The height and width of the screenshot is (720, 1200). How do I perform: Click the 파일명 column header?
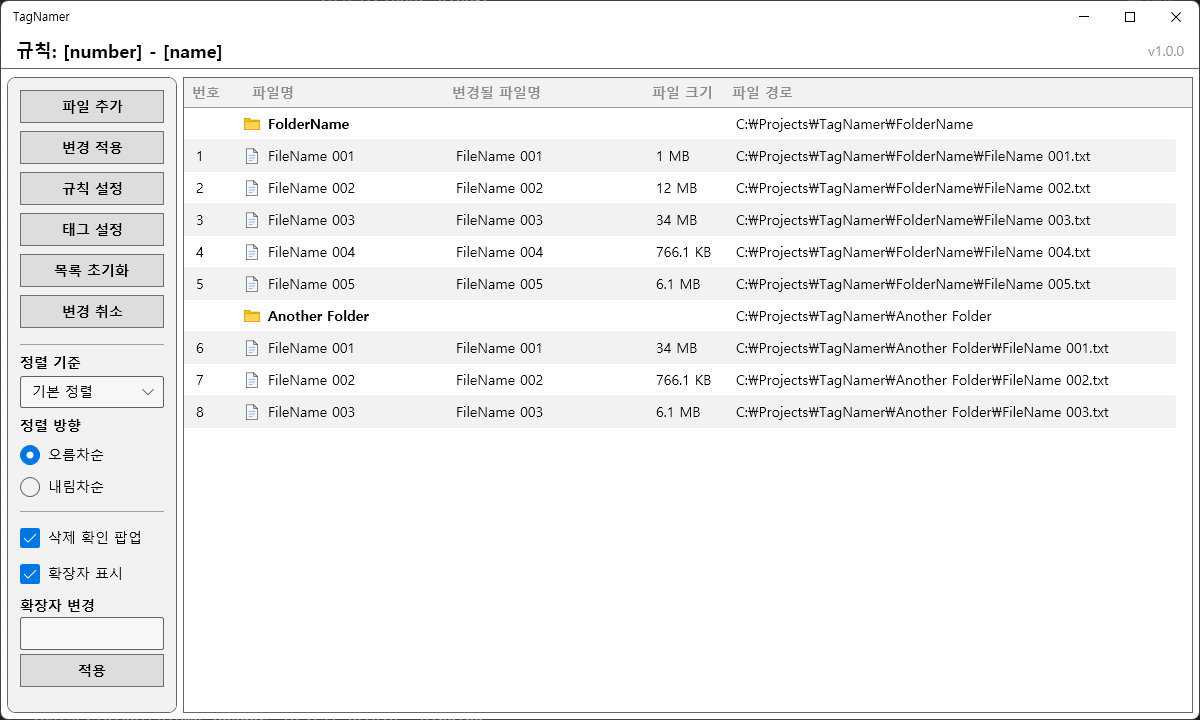click(x=273, y=93)
